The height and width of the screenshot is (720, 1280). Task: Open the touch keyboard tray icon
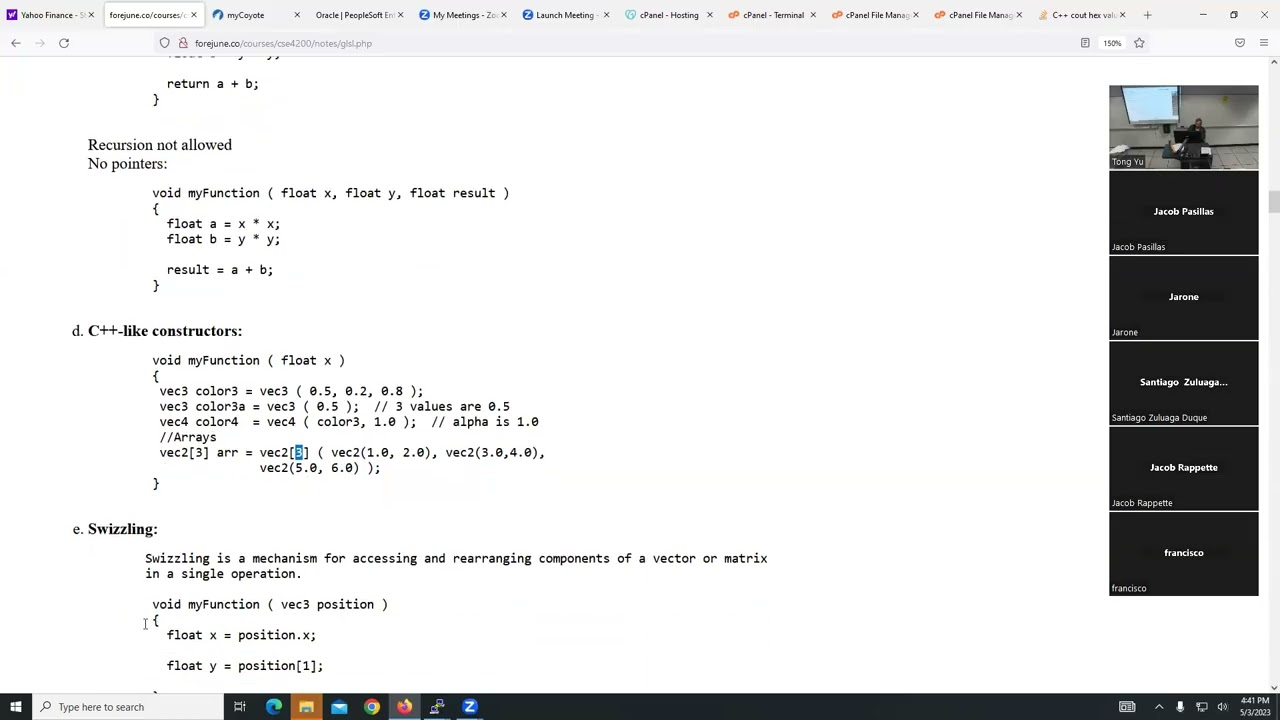point(1127,707)
